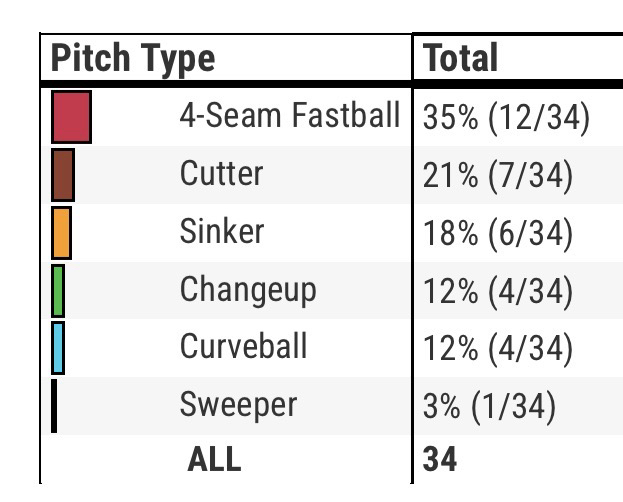
Task: Click the brown Cutter color bar
Action: (62, 175)
